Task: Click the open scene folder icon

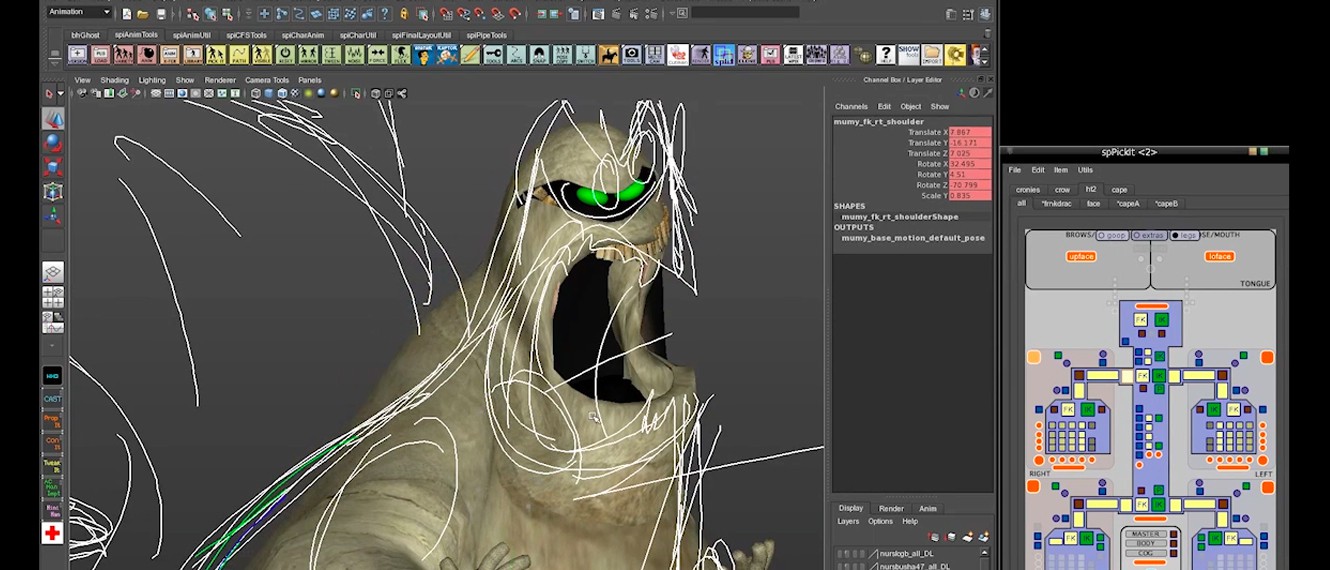Action: pyautogui.click(x=144, y=14)
